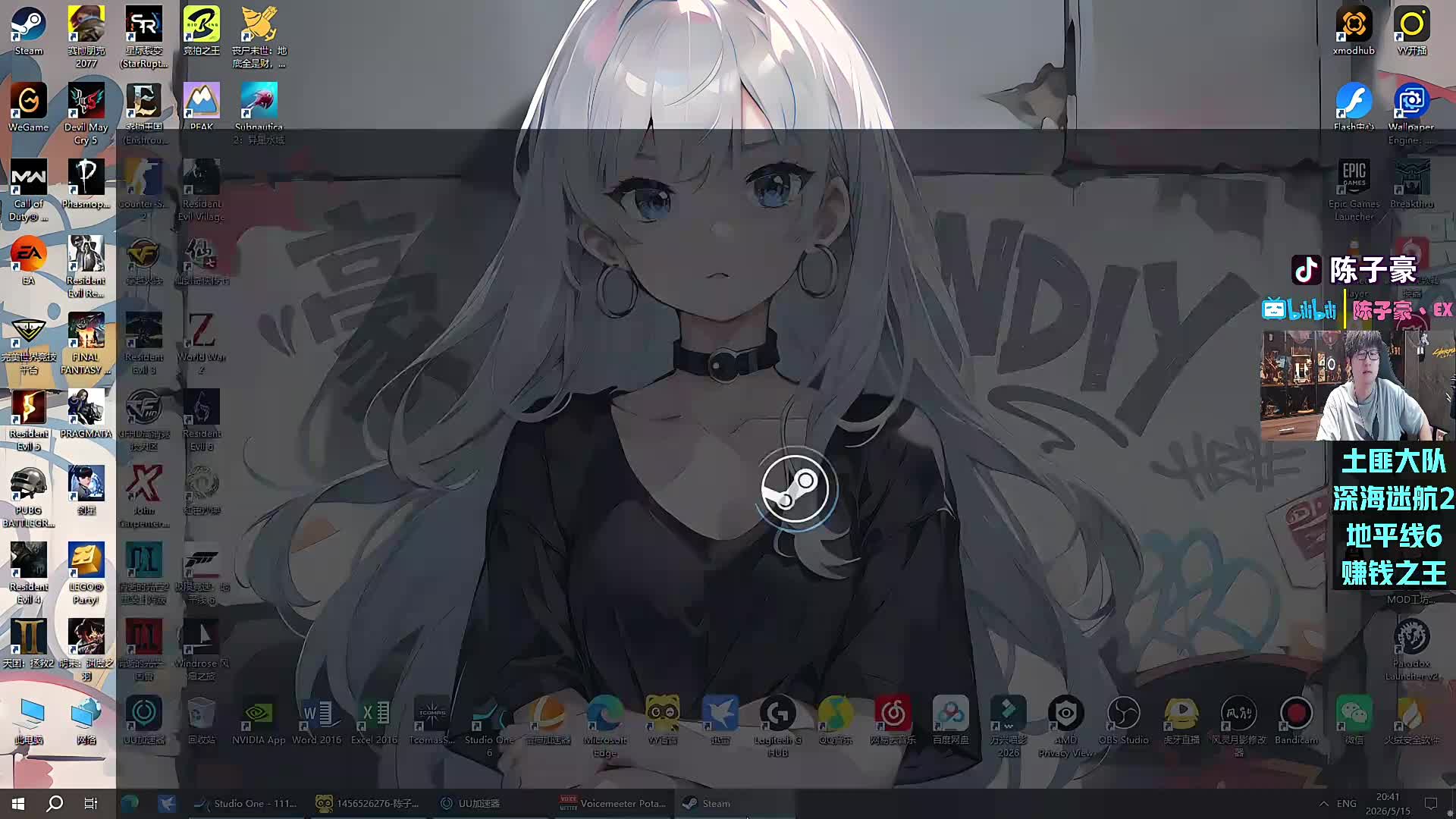Open the Call of Duty shortcut

pos(29,190)
